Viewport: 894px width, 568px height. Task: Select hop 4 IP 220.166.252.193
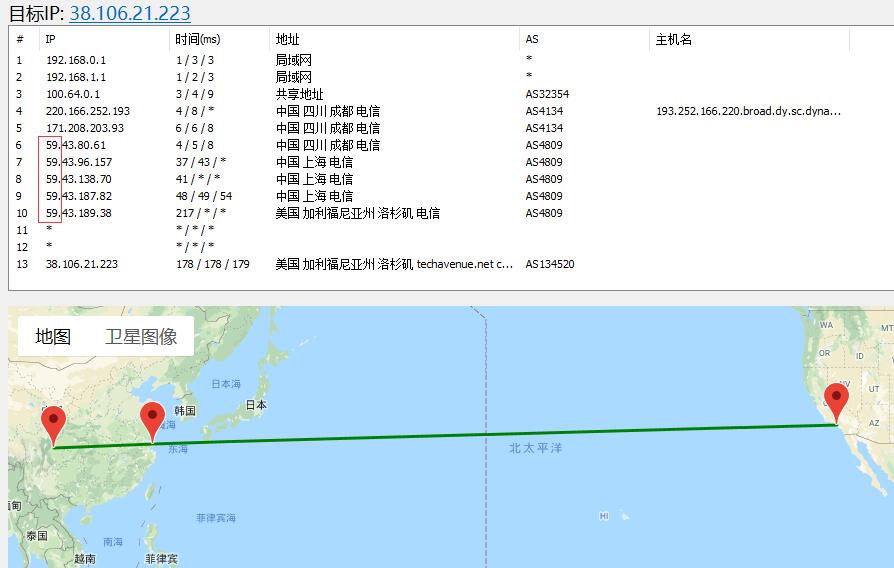pos(88,111)
